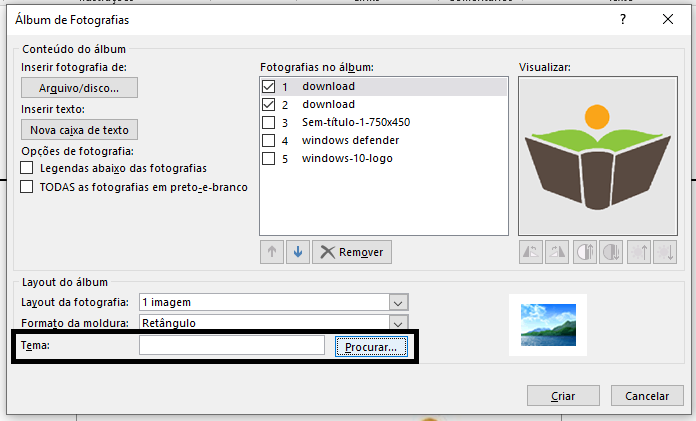Rotate picture right with rotate-right icon
696x421 pixels.
click(558, 252)
